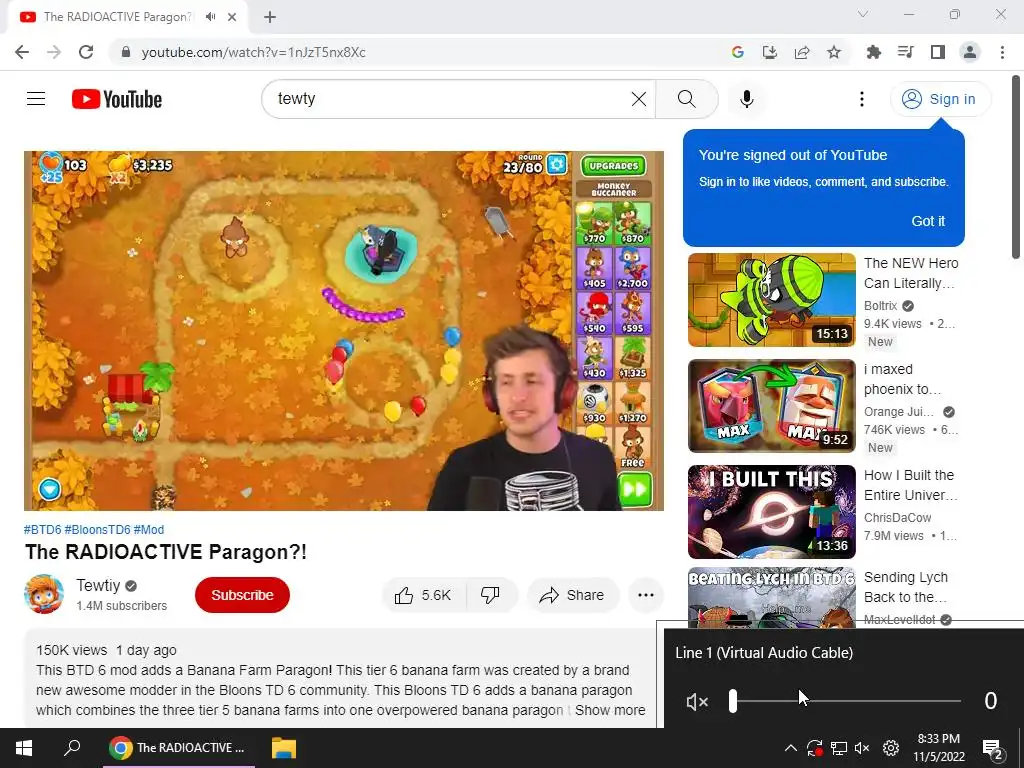Close the RADIOACTIVE Paragon tab
The height and width of the screenshot is (768, 1024).
pyautogui.click(x=232, y=17)
